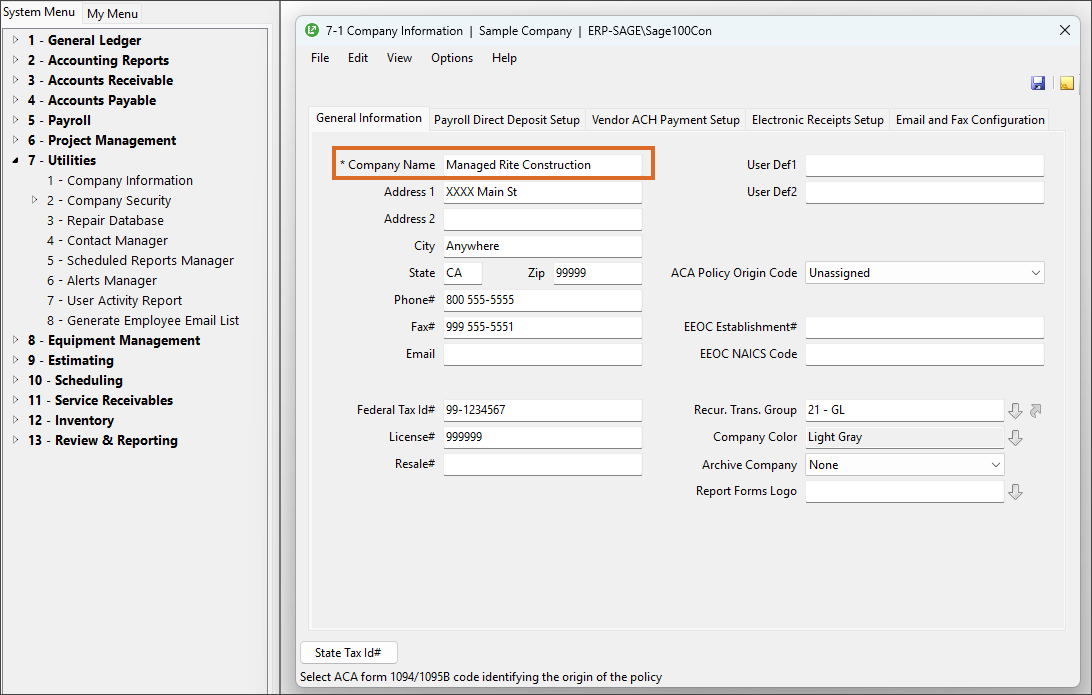Click the EEOC NAICS Code field
1092x695 pixels.
coord(925,354)
